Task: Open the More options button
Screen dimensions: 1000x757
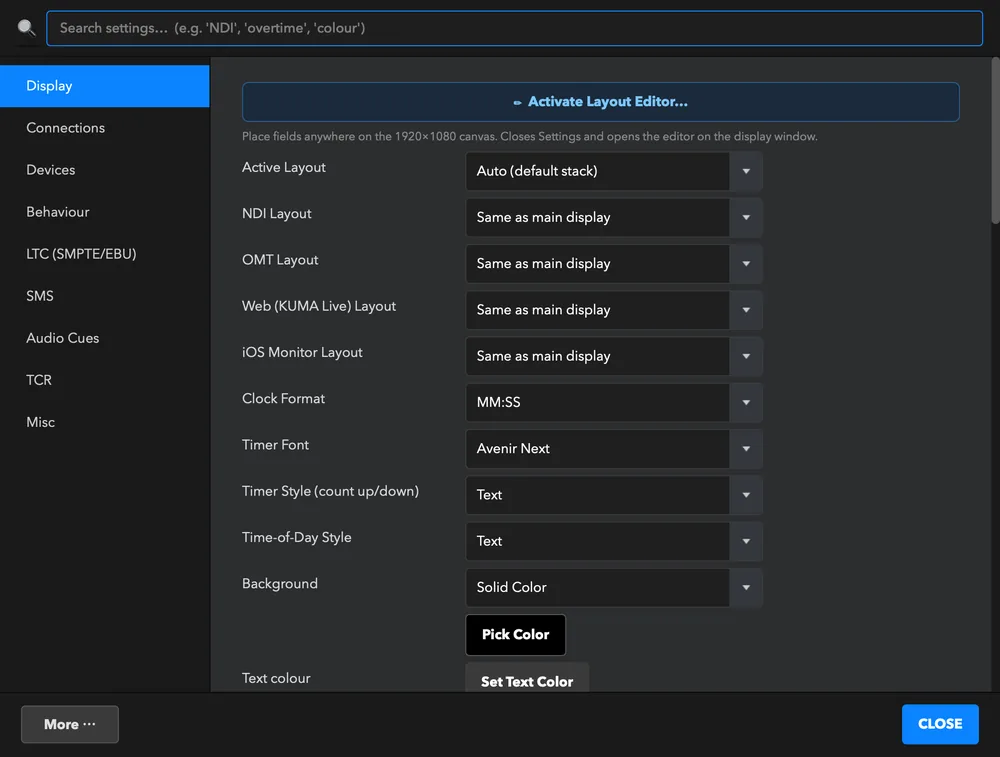Action: [x=70, y=724]
